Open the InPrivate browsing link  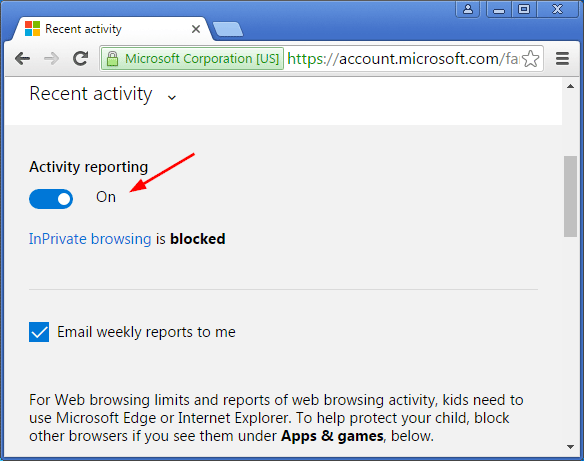pyautogui.click(x=90, y=239)
